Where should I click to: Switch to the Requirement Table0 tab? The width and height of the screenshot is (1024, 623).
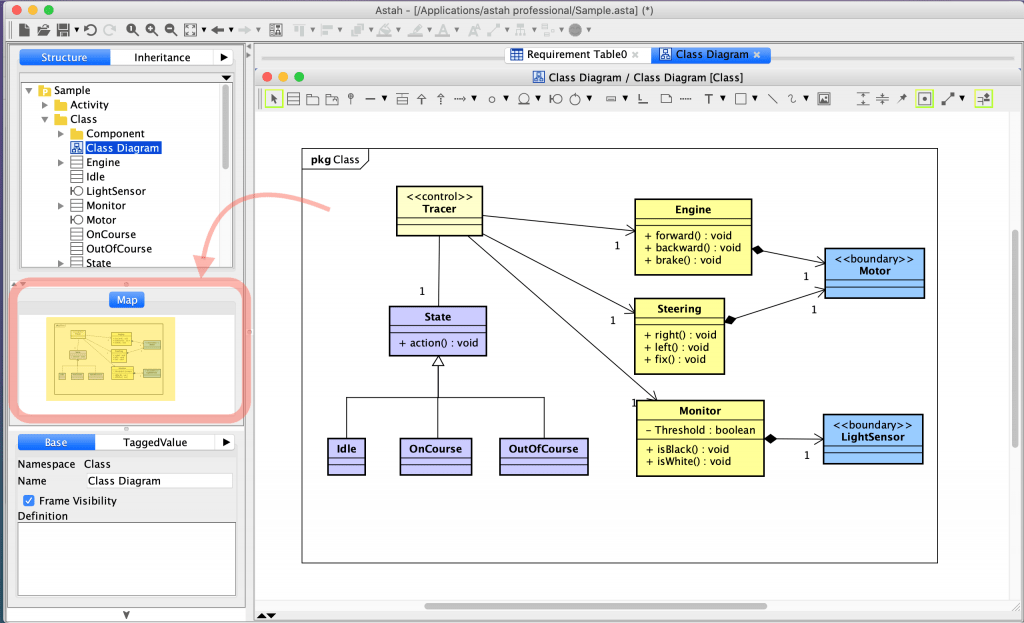[576, 55]
